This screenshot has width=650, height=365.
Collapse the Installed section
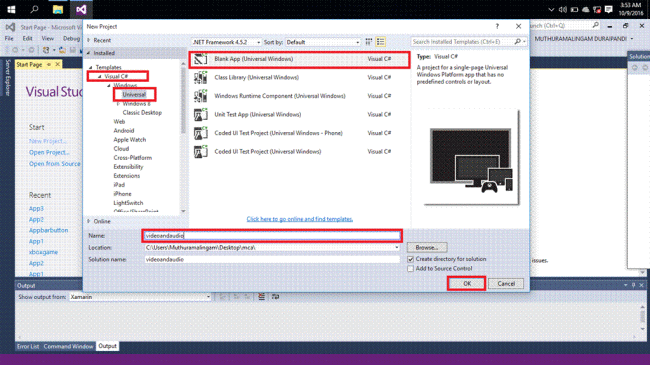[x=89, y=53]
